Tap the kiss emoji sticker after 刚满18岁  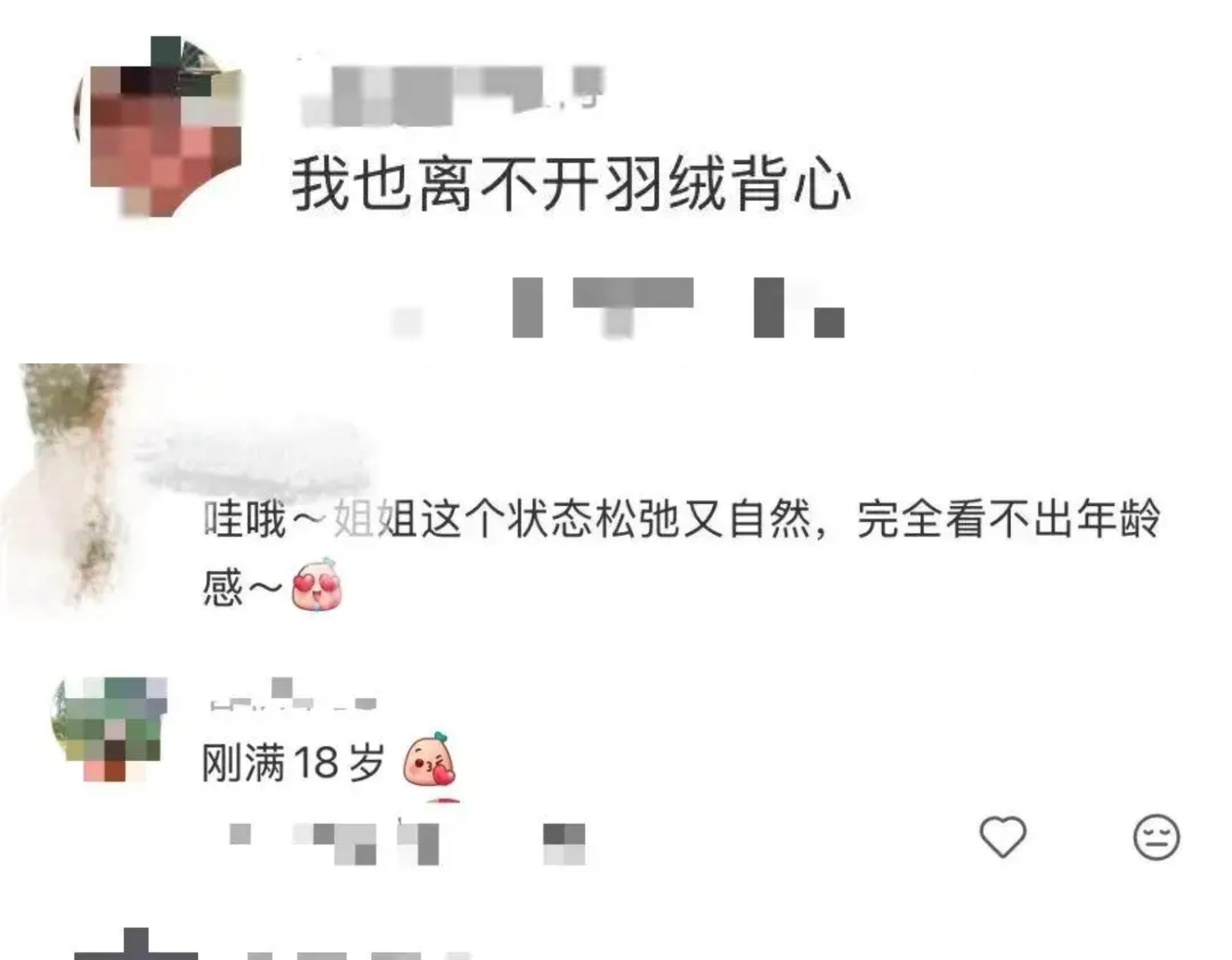tap(429, 760)
